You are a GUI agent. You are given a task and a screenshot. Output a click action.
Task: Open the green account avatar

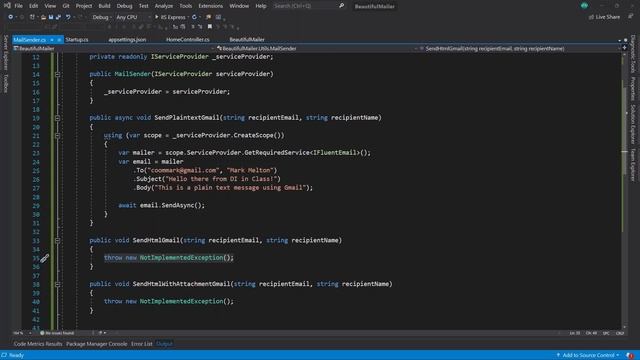tap(584, 6)
